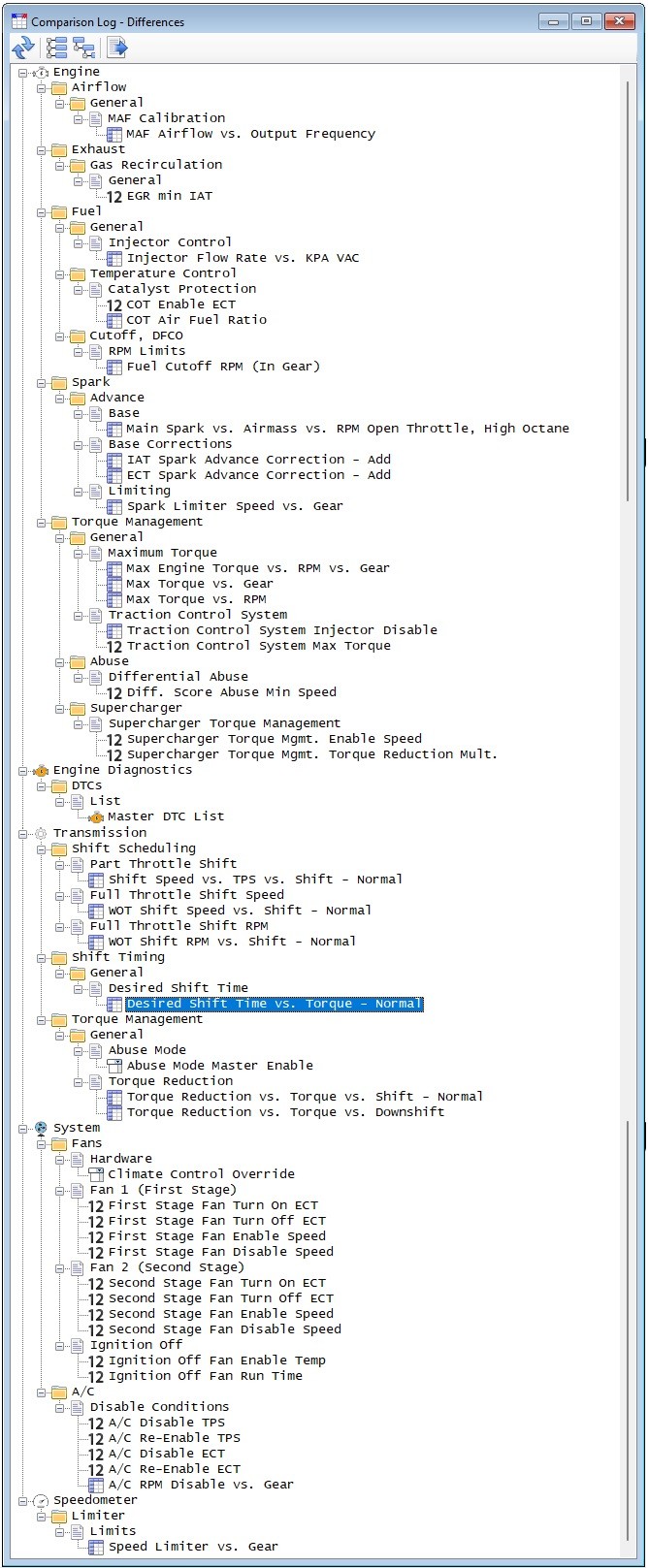This screenshot has height=1568, width=648.
Task: Click the refresh comparison toolbar icon
Action: pyautogui.click(x=23, y=47)
